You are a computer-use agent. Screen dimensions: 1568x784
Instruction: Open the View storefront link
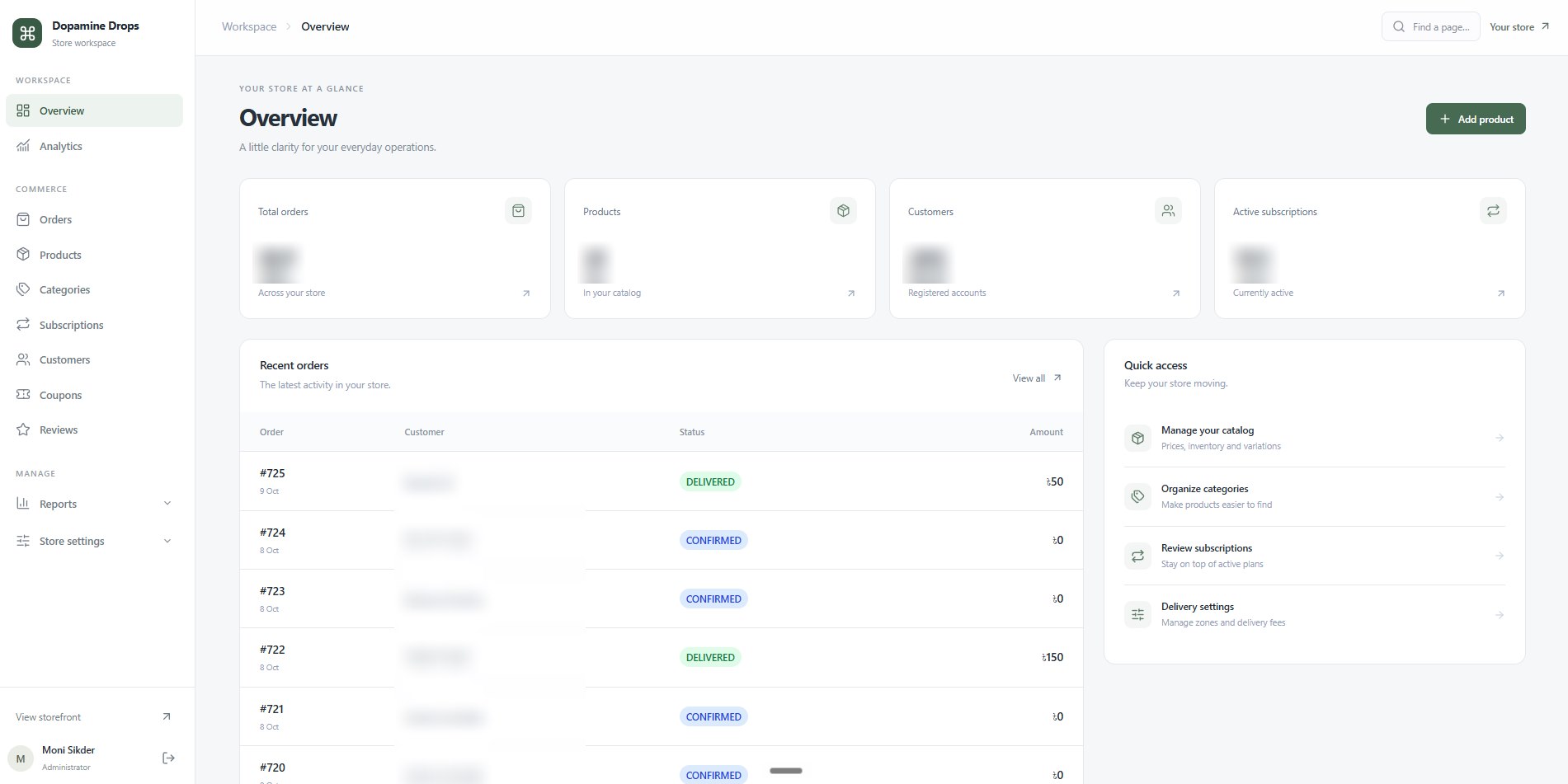[94, 717]
